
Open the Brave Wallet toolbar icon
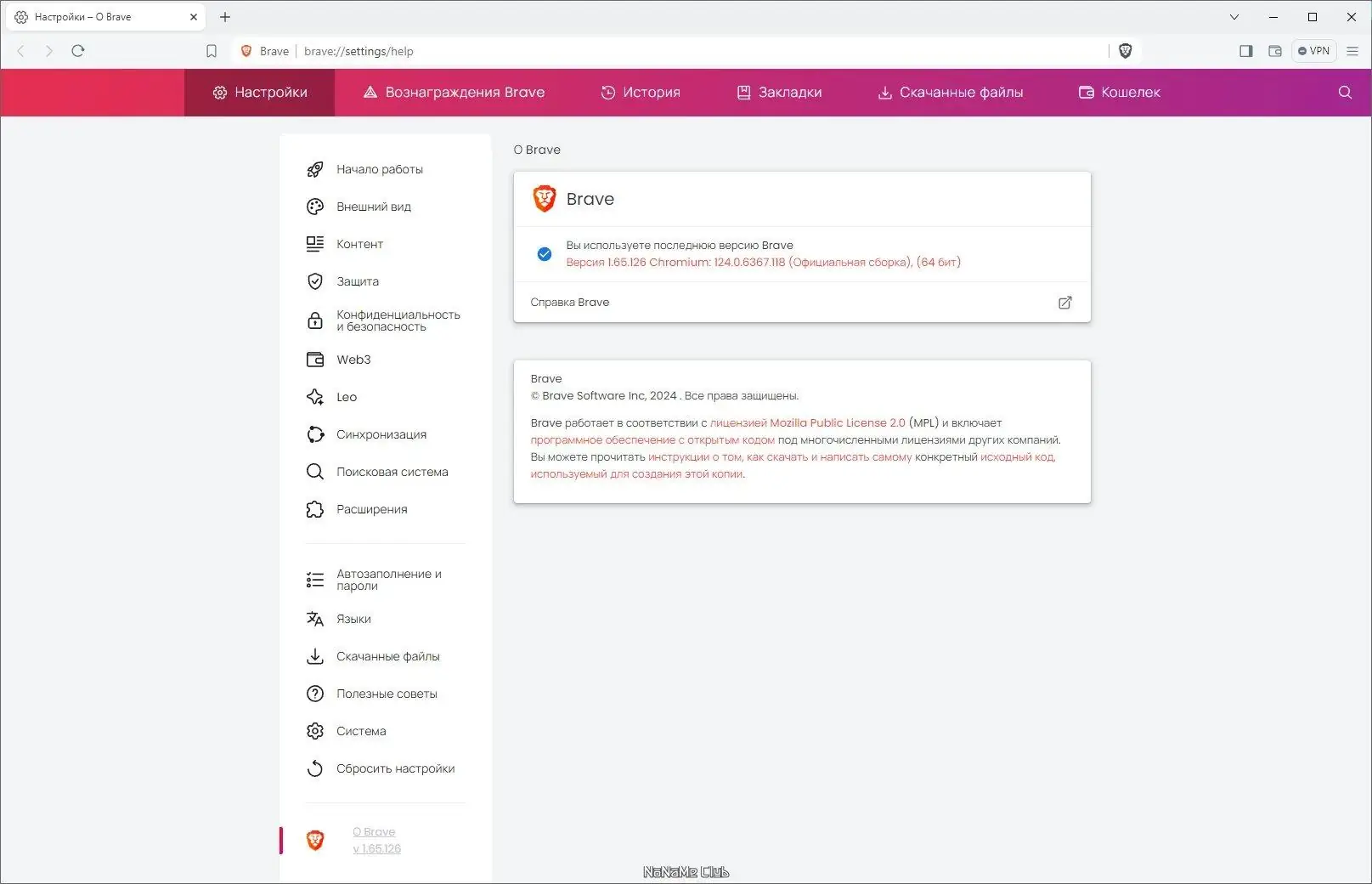(1275, 51)
